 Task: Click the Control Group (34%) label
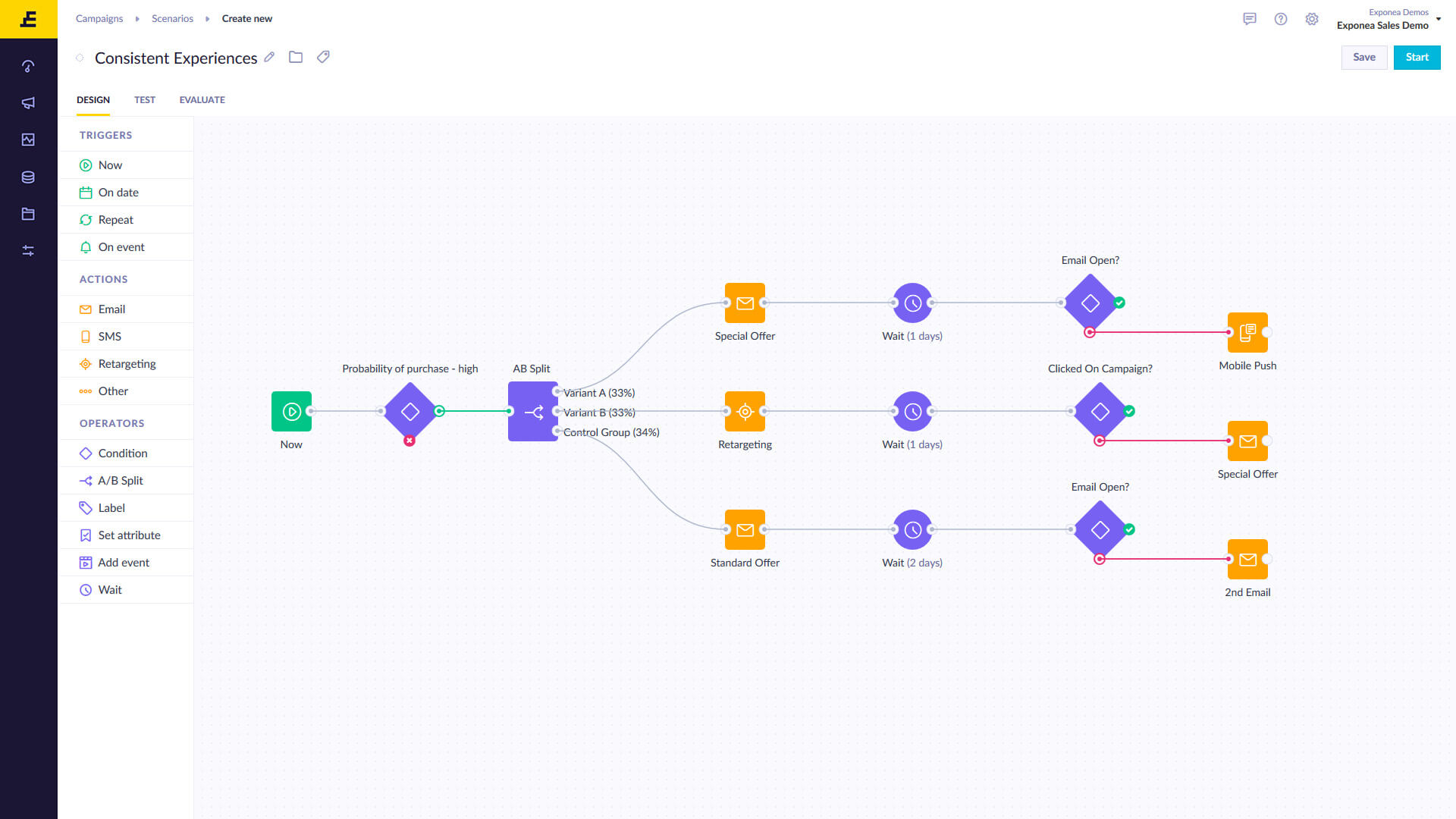611,432
